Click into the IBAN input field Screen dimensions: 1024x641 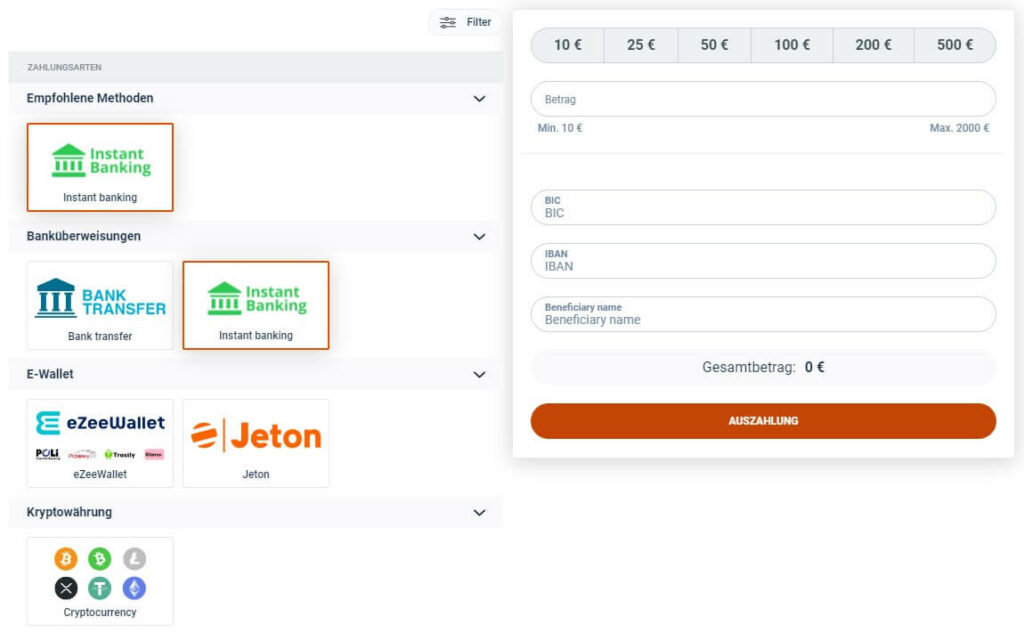tap(763, 261)
